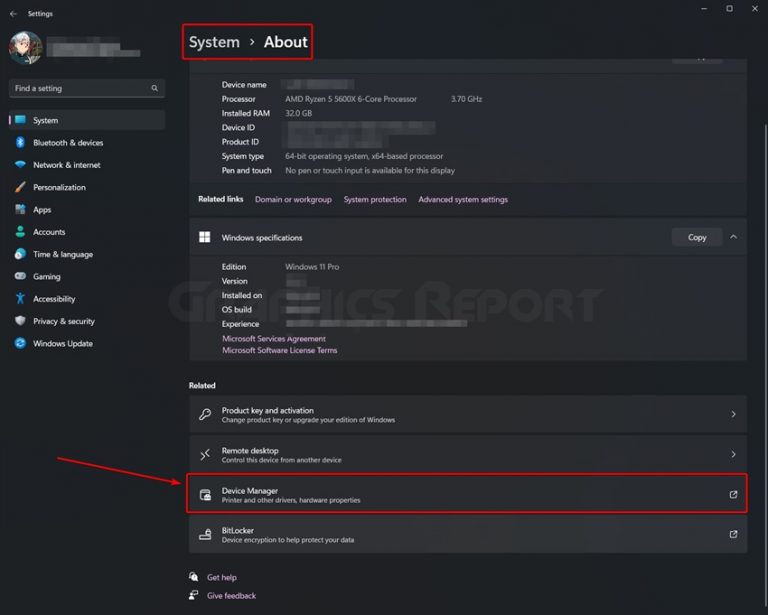Open Domain or workgroup link
The width and height of the screenshot is (768, 615).
pyautogui.click(x=293, y=199)
